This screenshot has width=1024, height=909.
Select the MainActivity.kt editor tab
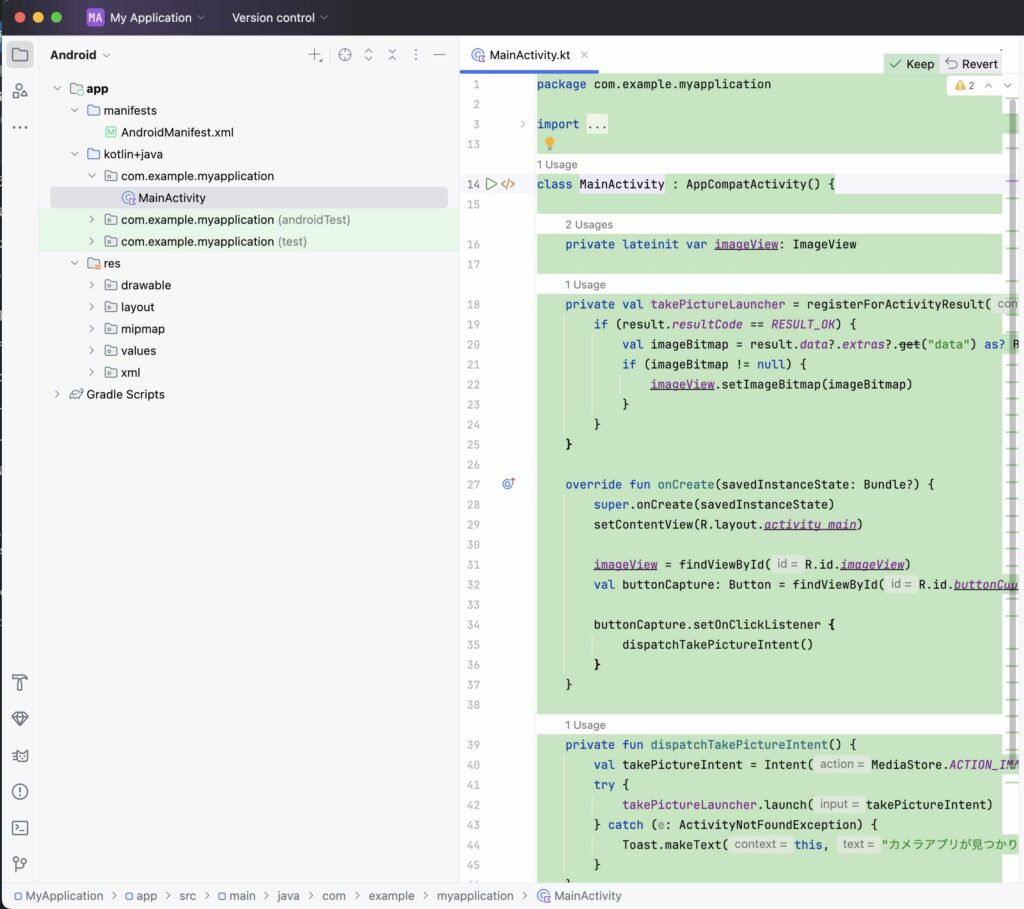pos(529,56)
